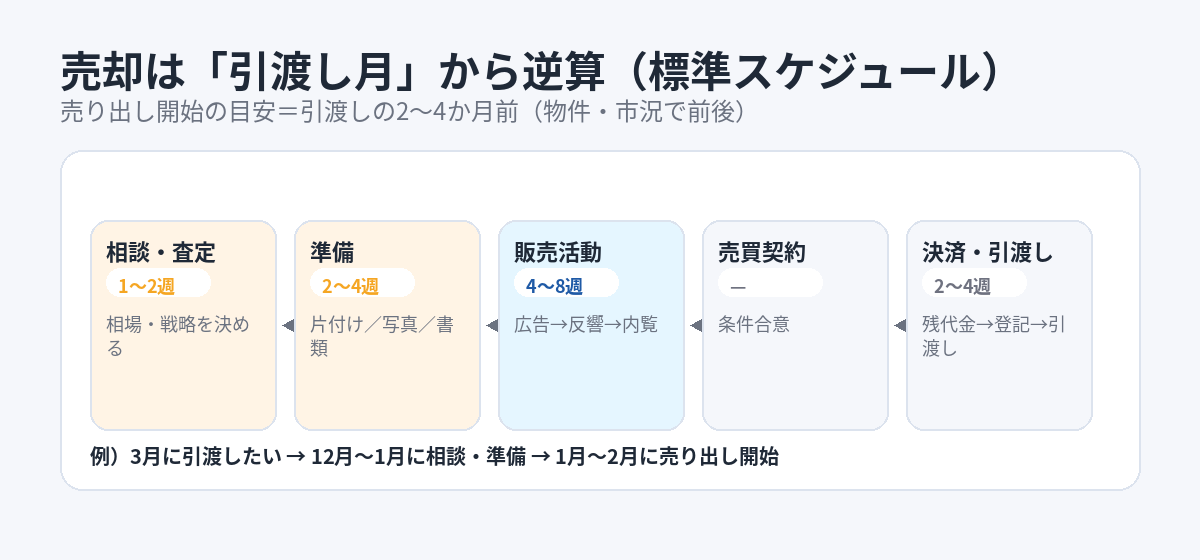Viewport: 1200px width, 560px height.
Task: Click the arrow between 相談・査定 and 準備
Action: coord(287,325)
